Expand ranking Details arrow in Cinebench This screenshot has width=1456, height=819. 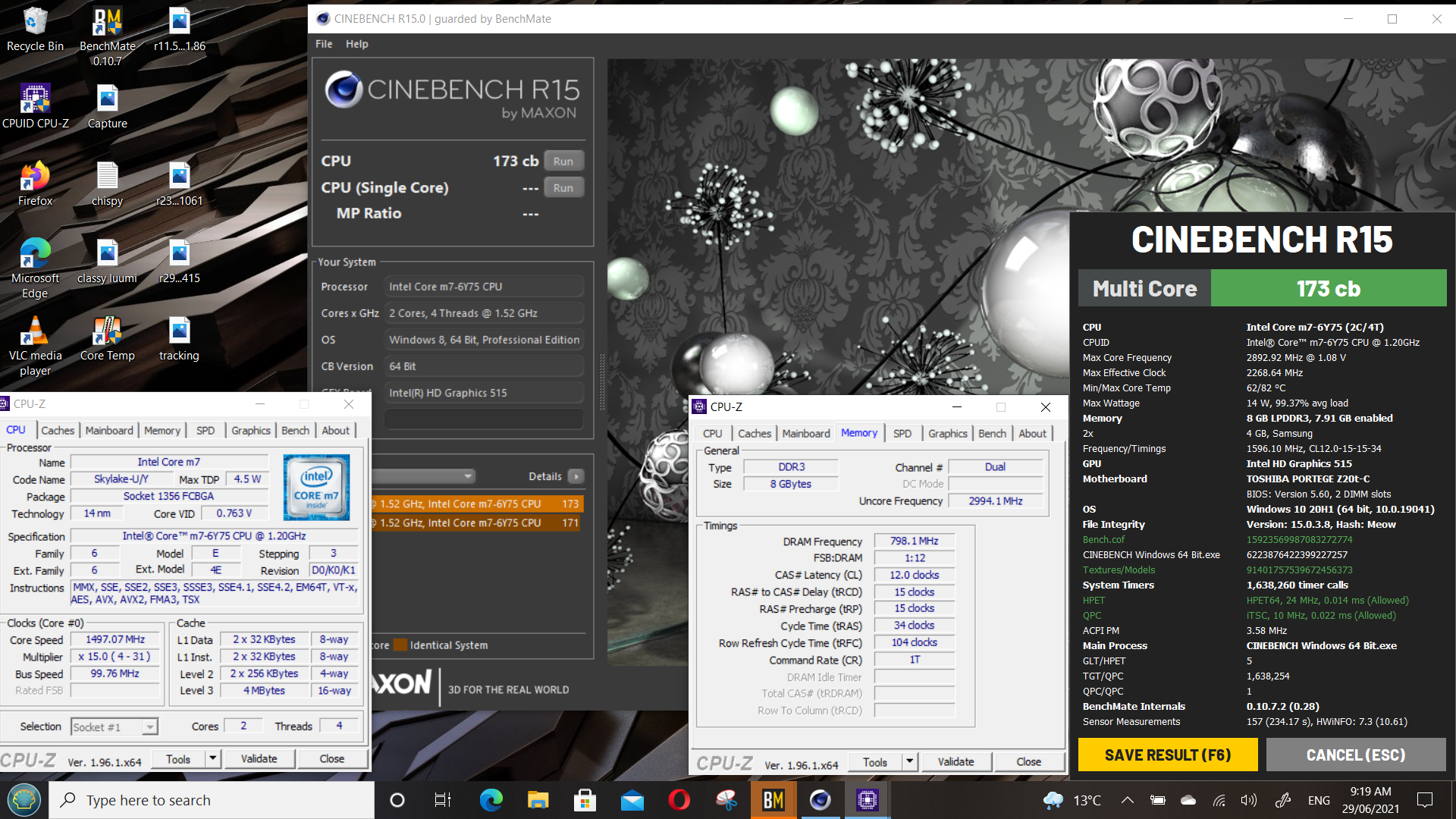point(576,476)
